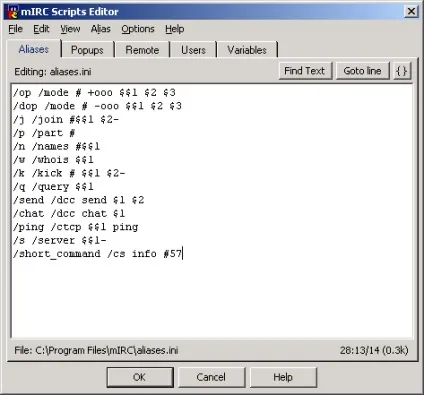Click the Goto line button
The image size is (424, 395).
[x=362, y=71]
